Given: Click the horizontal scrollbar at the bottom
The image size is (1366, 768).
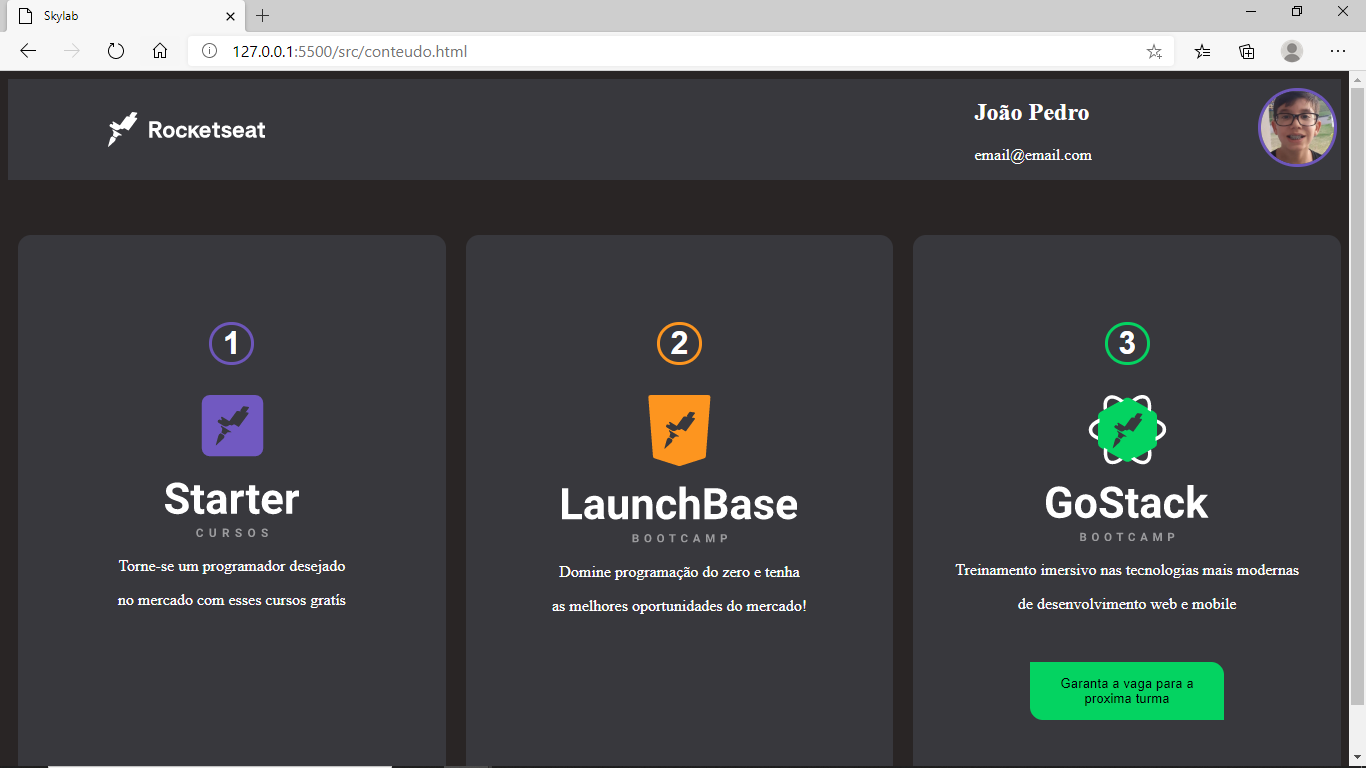Looking at the screenshot, I should point(220,766).
